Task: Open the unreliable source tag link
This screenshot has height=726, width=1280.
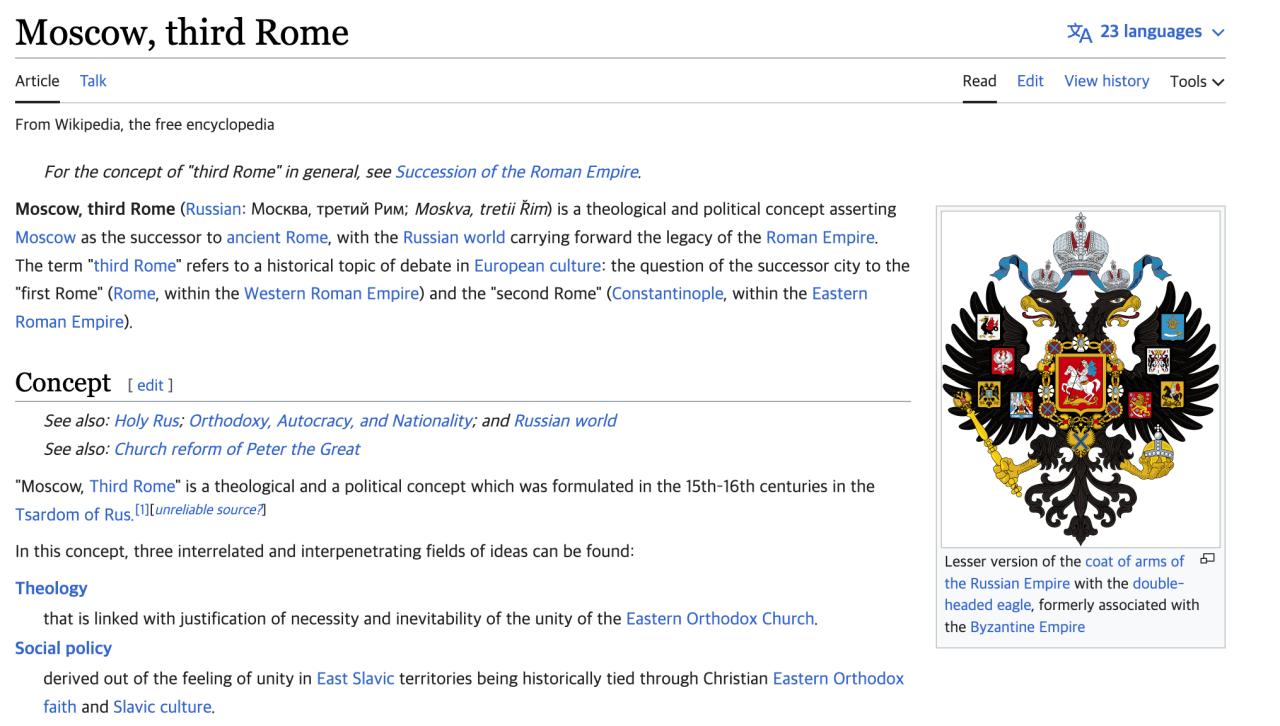Action: click(x=208, y=511)
